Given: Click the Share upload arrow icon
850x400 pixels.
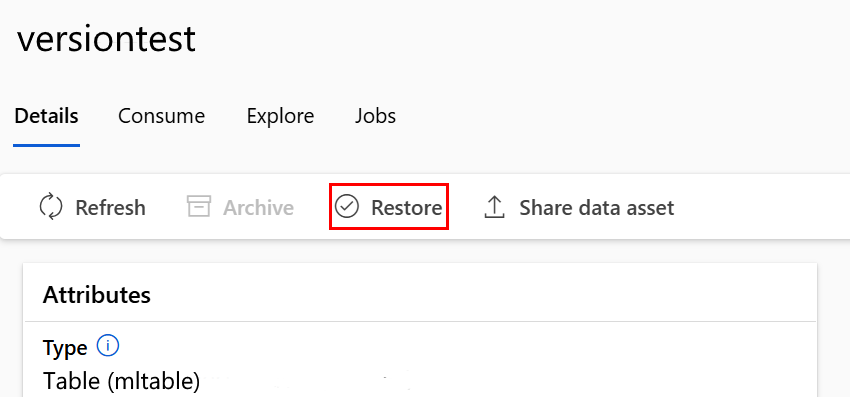Looking at the screenshot, I should pos(494,207).
